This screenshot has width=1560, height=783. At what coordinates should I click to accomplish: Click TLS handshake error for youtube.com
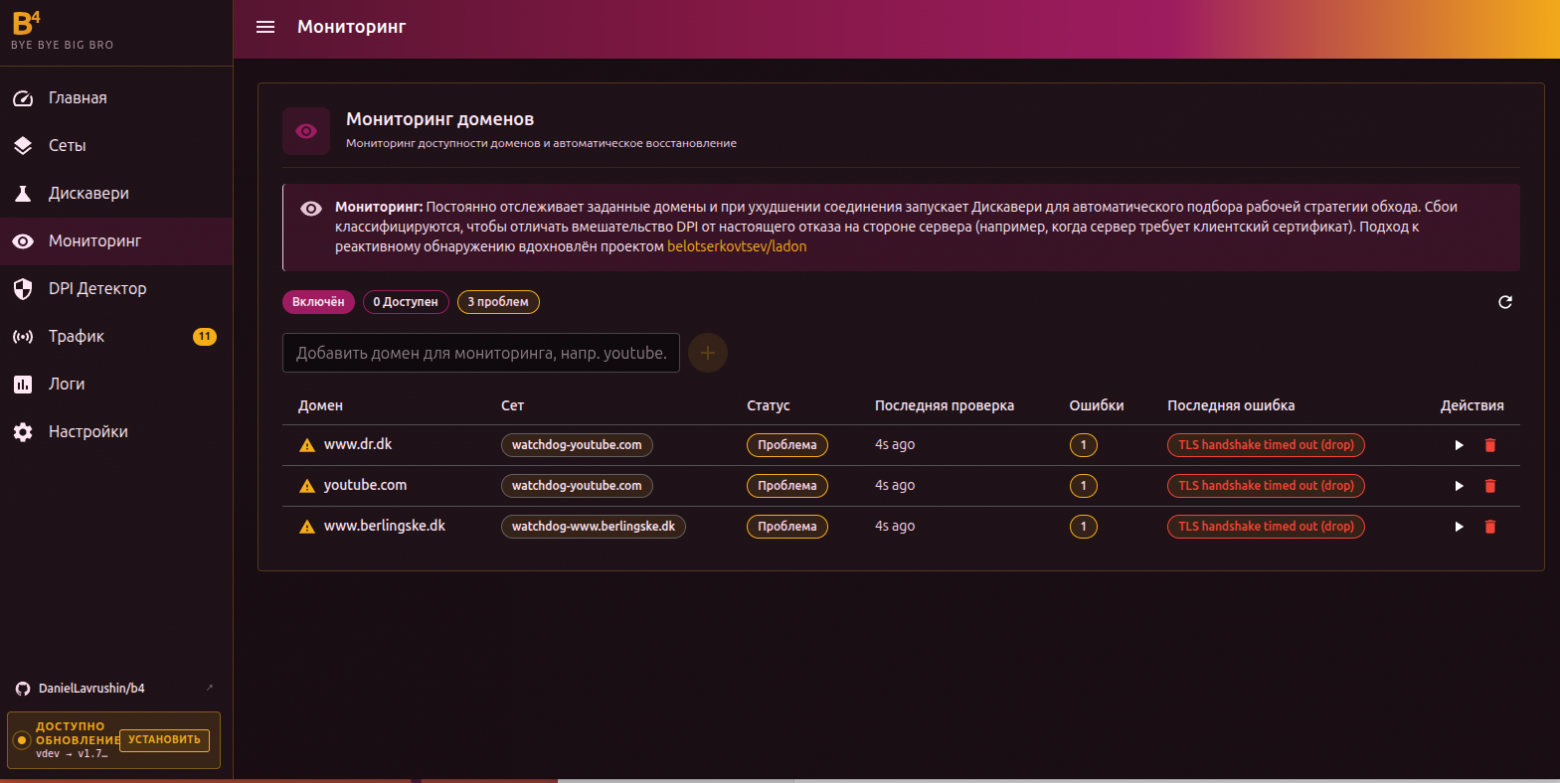point(1266,486)
